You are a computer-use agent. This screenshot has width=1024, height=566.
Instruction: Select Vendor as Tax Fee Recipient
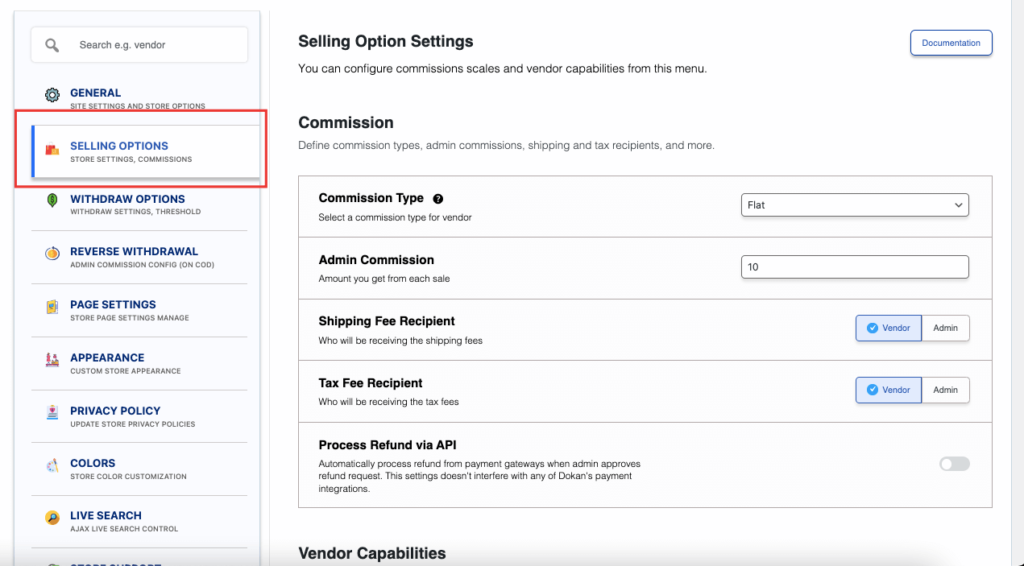coord(888,390)
